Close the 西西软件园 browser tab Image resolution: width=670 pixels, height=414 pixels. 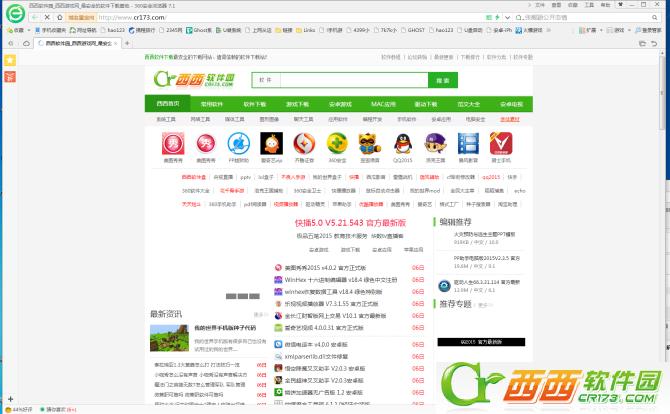coord(115,44)
